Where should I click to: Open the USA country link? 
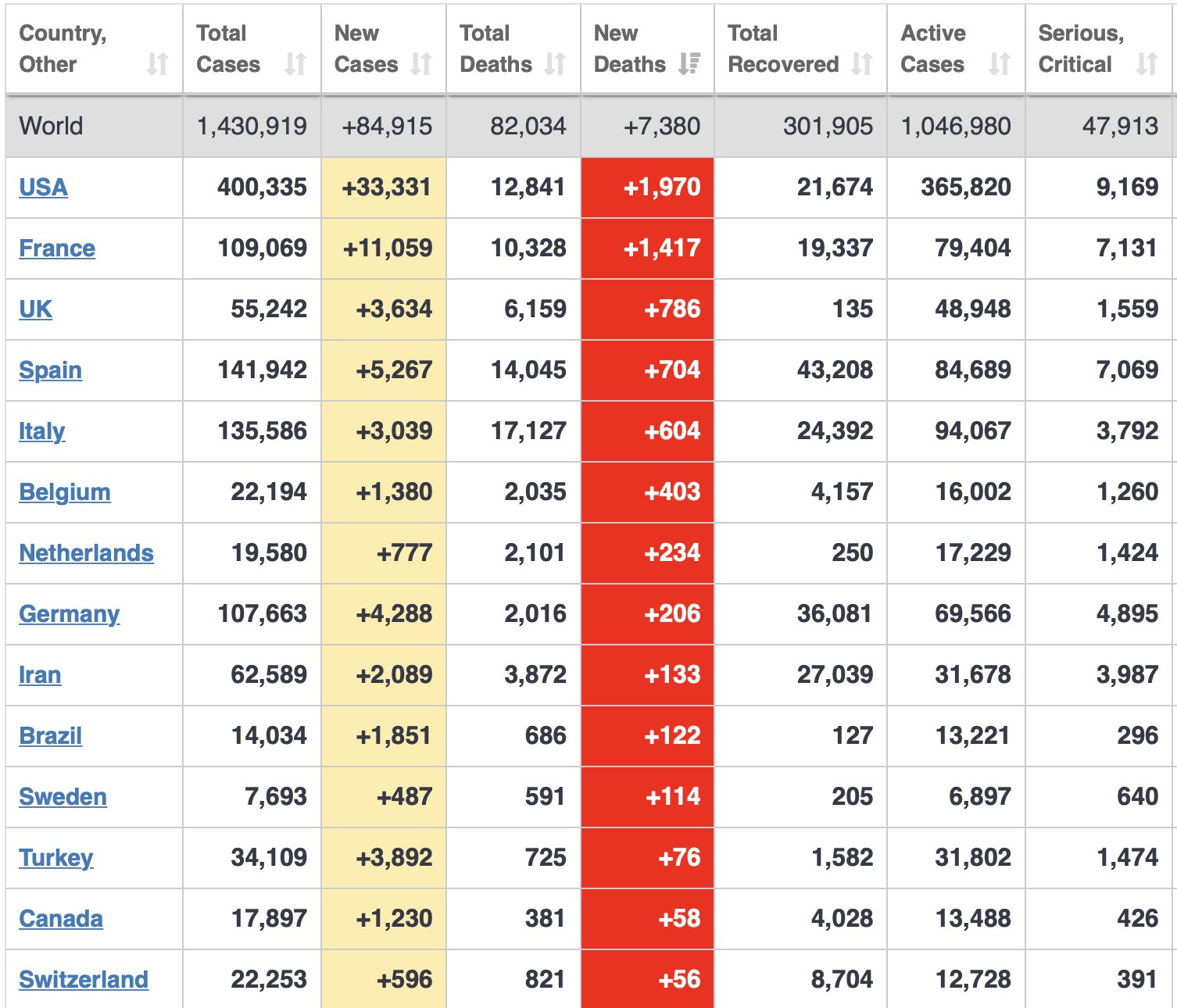[43, 188]
